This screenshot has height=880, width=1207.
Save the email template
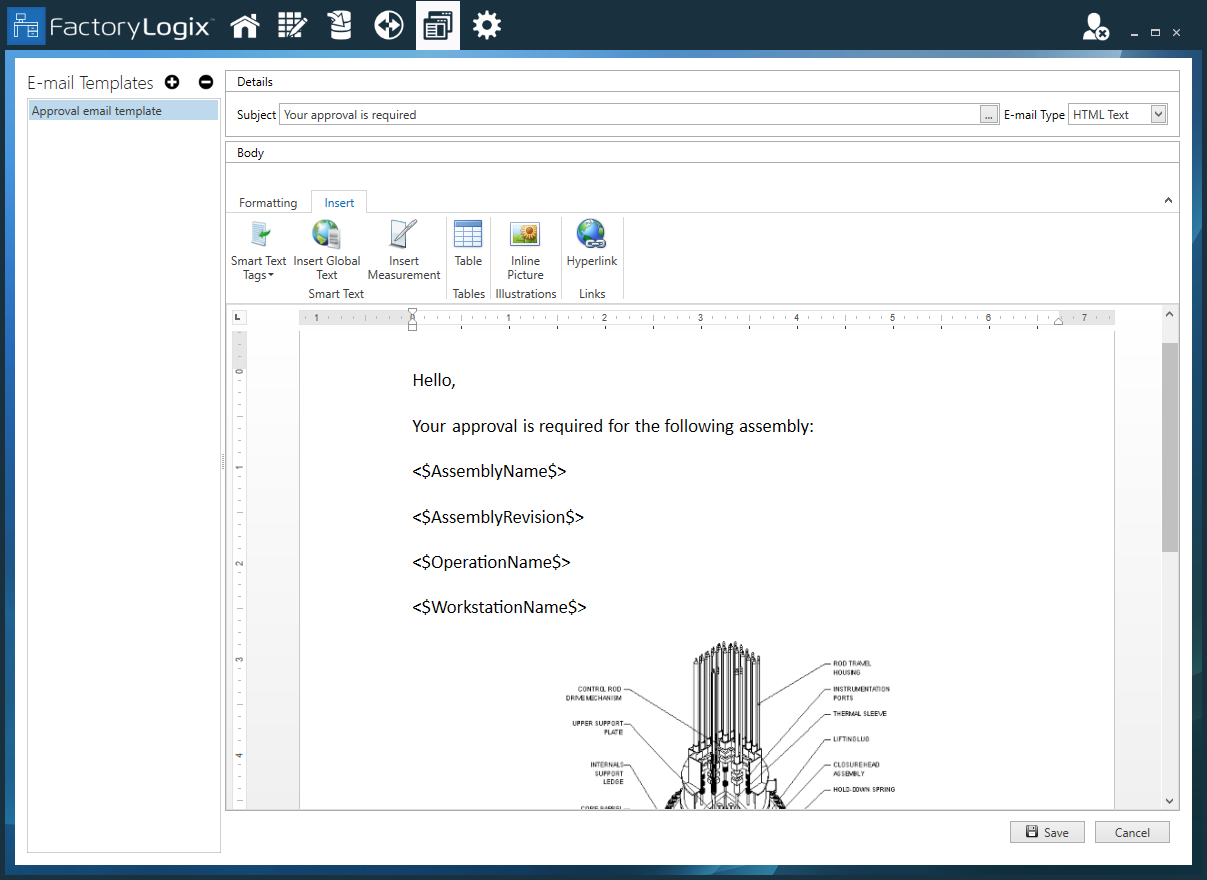(x=1047, y=832)
